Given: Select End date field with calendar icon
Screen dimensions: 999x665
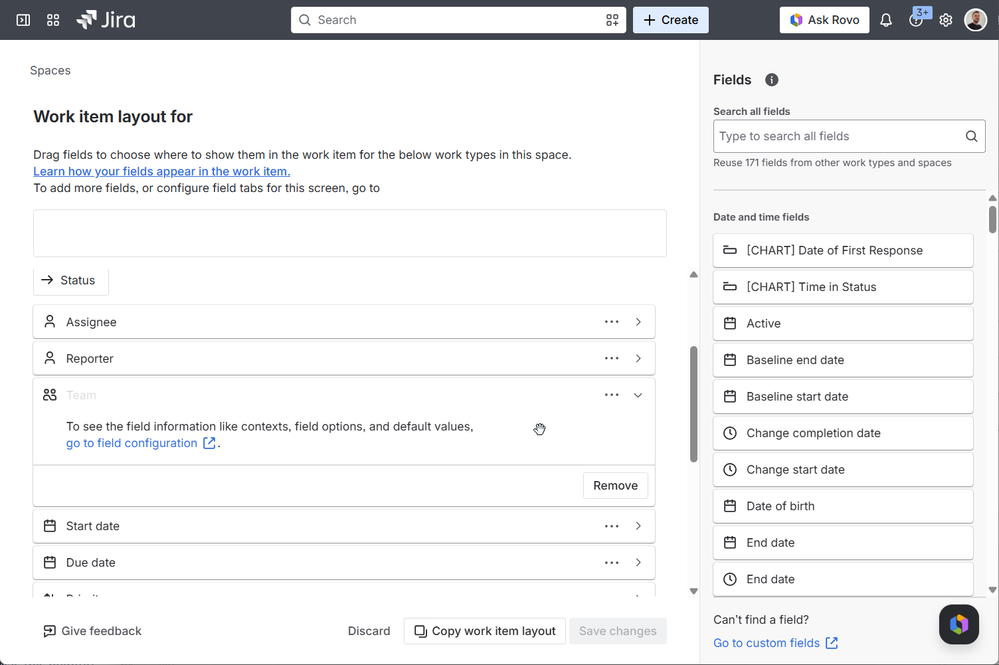Looking at the screenshot, I should [x=843, y=543].
